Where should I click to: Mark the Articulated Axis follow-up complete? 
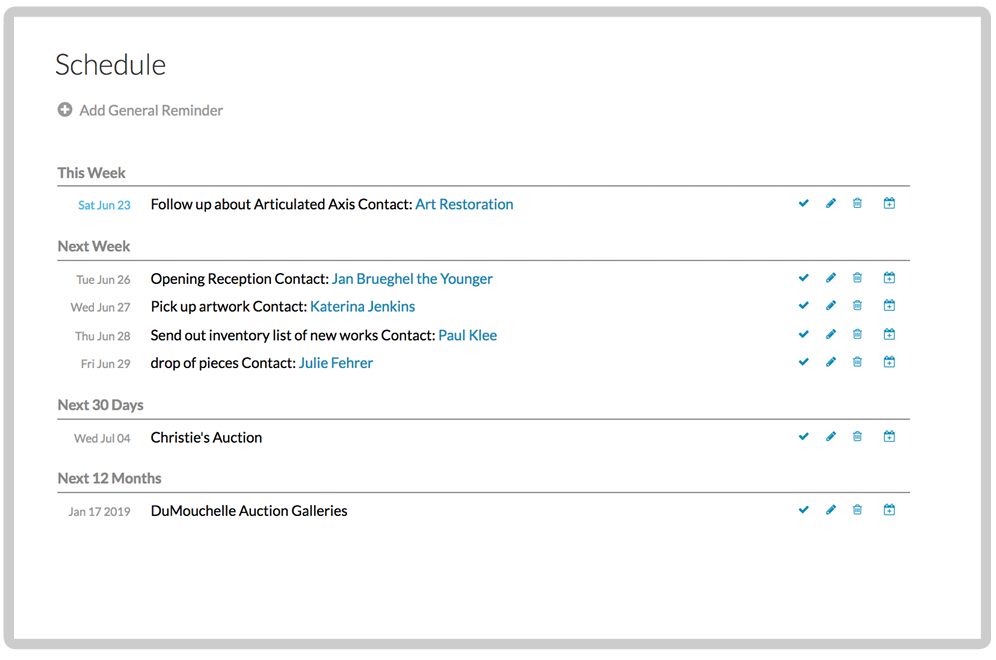pos(804,203)
